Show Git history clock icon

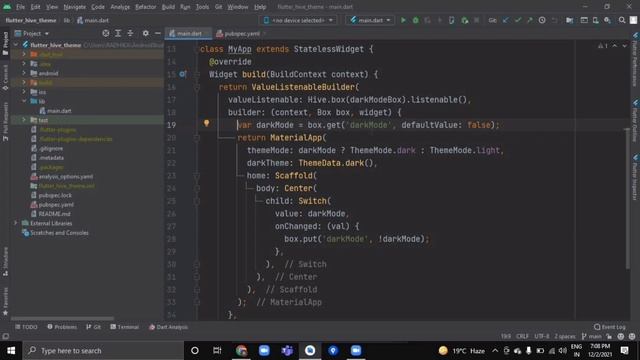pos(542,20)
